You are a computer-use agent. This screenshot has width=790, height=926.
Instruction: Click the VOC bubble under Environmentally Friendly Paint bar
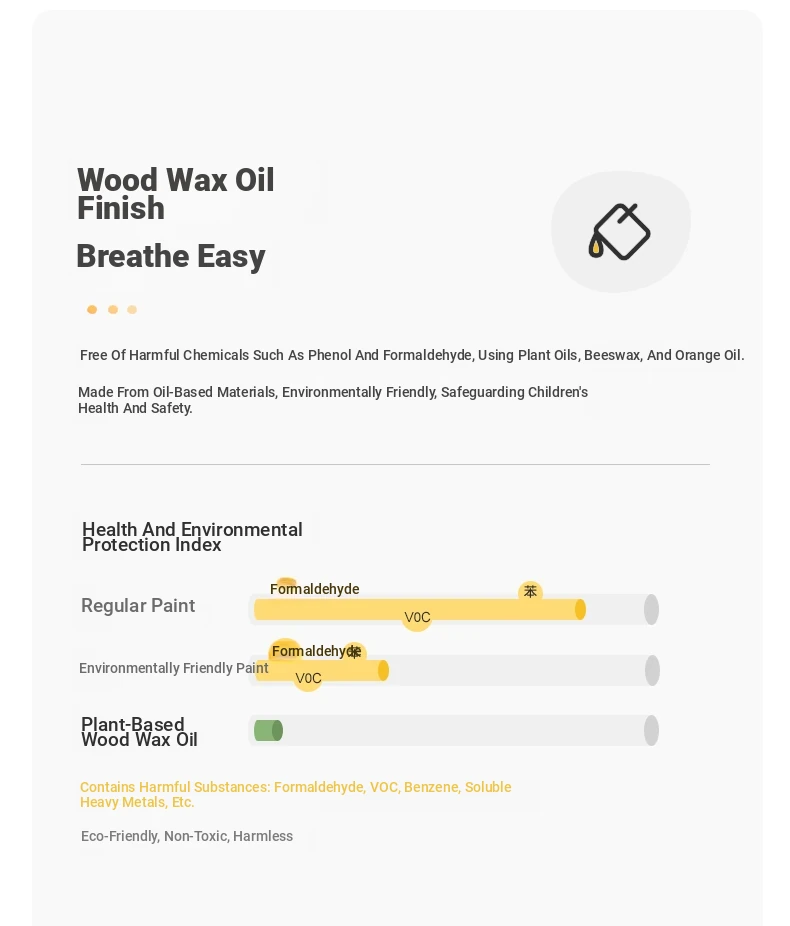coord(308,678)
